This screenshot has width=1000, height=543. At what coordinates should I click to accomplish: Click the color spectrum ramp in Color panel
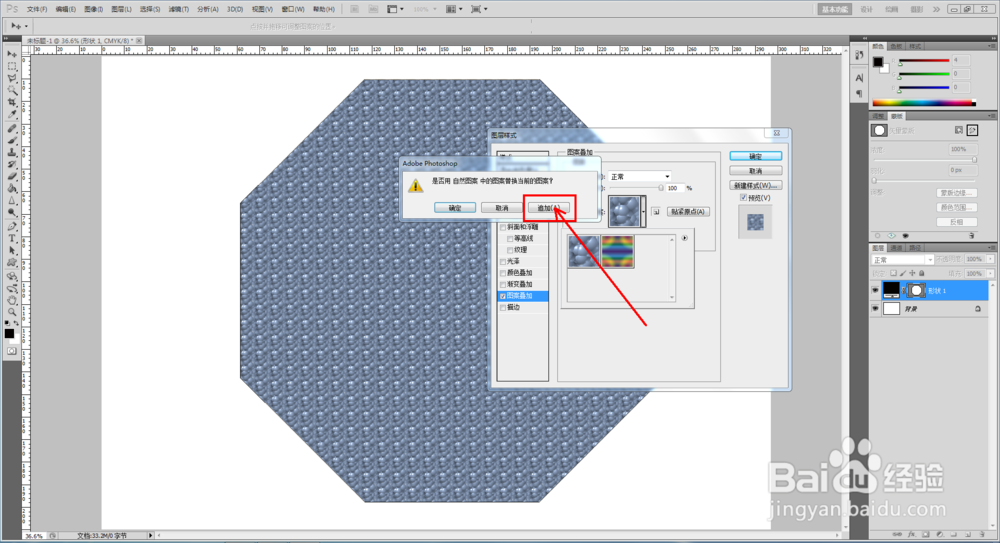pos(923,103)
